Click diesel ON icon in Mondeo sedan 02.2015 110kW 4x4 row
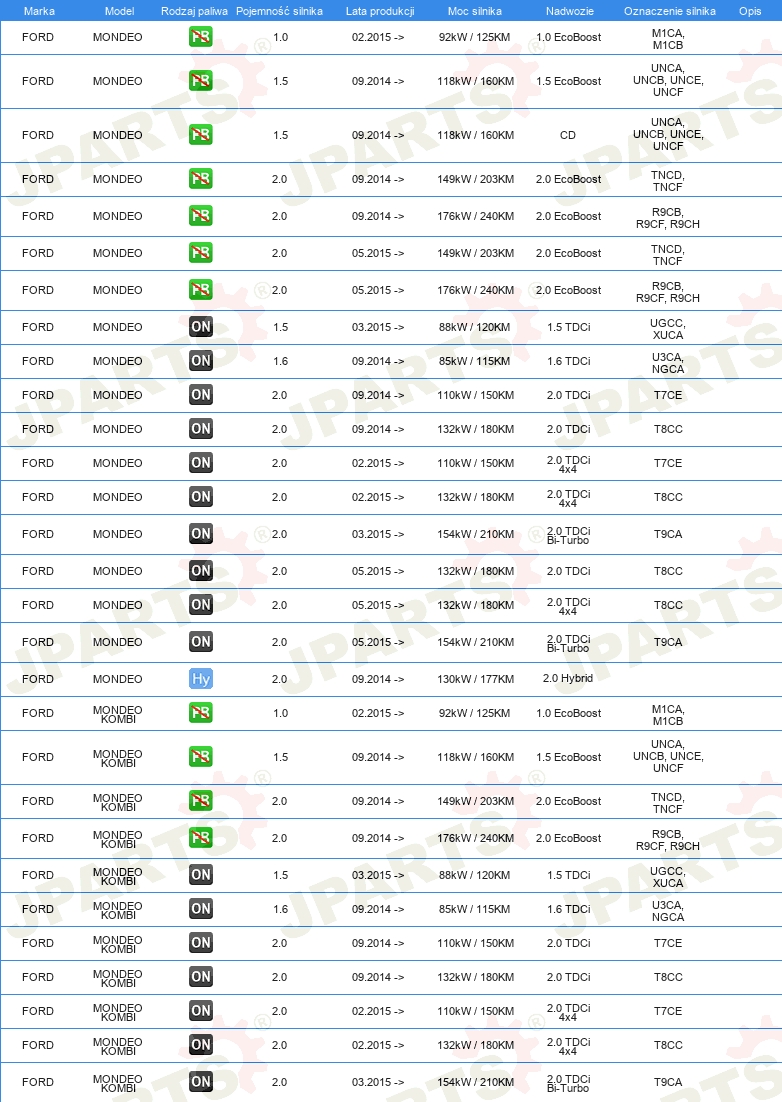Image resolution: width=782 pixels, height=1102 pixels. [201, 463]
